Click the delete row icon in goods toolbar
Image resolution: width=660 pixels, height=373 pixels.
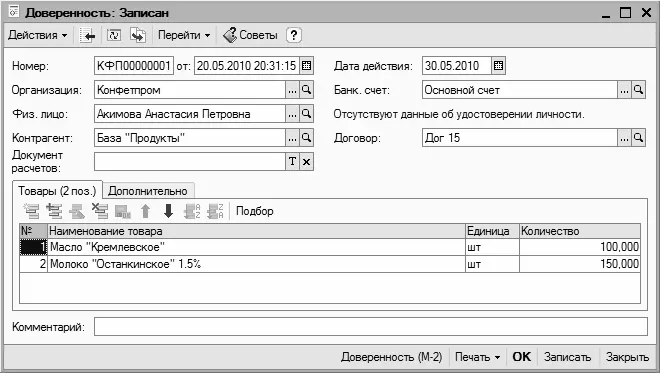[100, 211]
